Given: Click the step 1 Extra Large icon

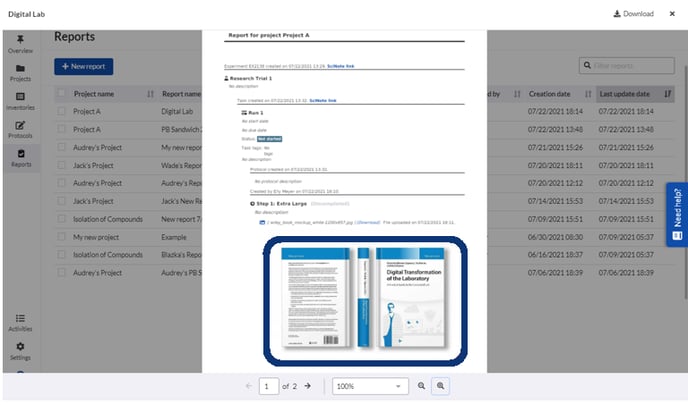Looking at the screenshot, I should (x=252, y=204).
